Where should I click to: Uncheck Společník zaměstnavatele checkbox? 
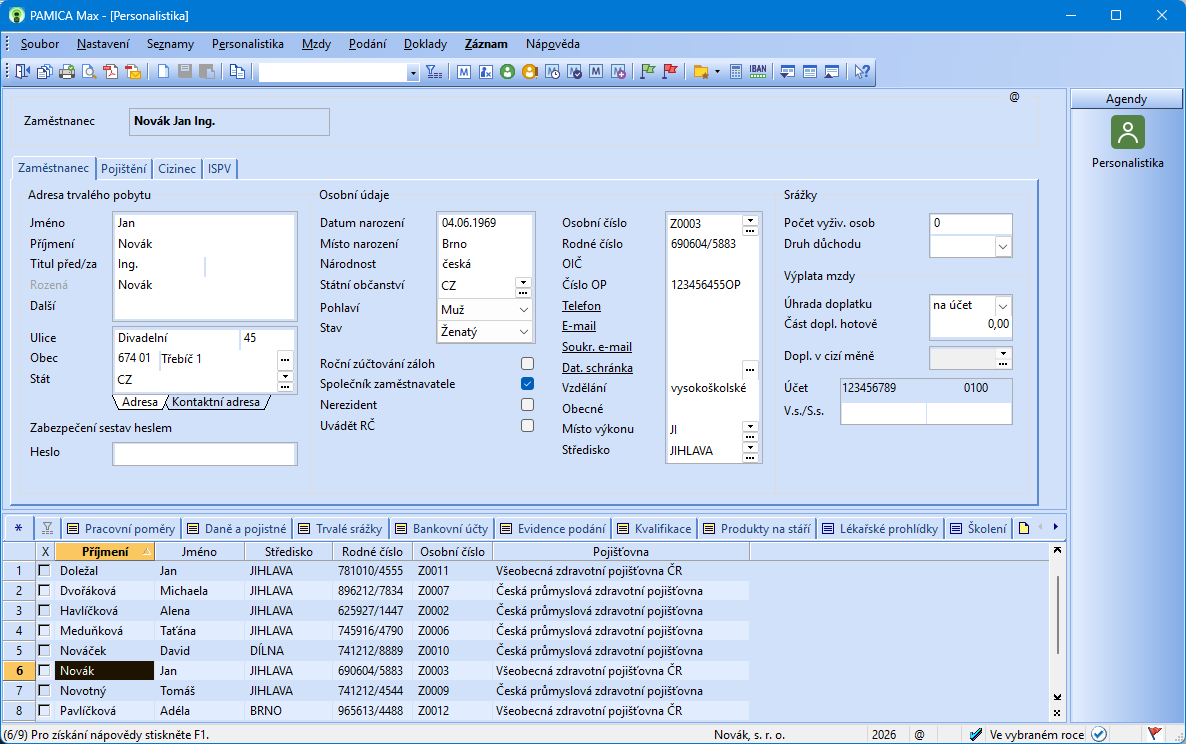click(x=527, y=384)
